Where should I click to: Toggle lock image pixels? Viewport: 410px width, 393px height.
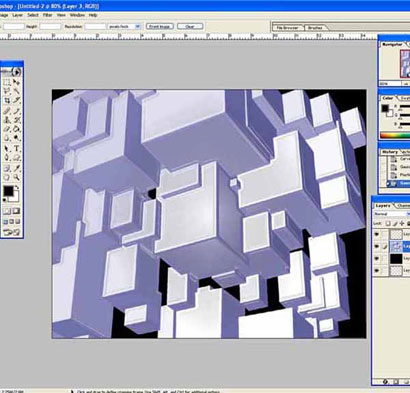pyautogui.click(x=395, y=223)
